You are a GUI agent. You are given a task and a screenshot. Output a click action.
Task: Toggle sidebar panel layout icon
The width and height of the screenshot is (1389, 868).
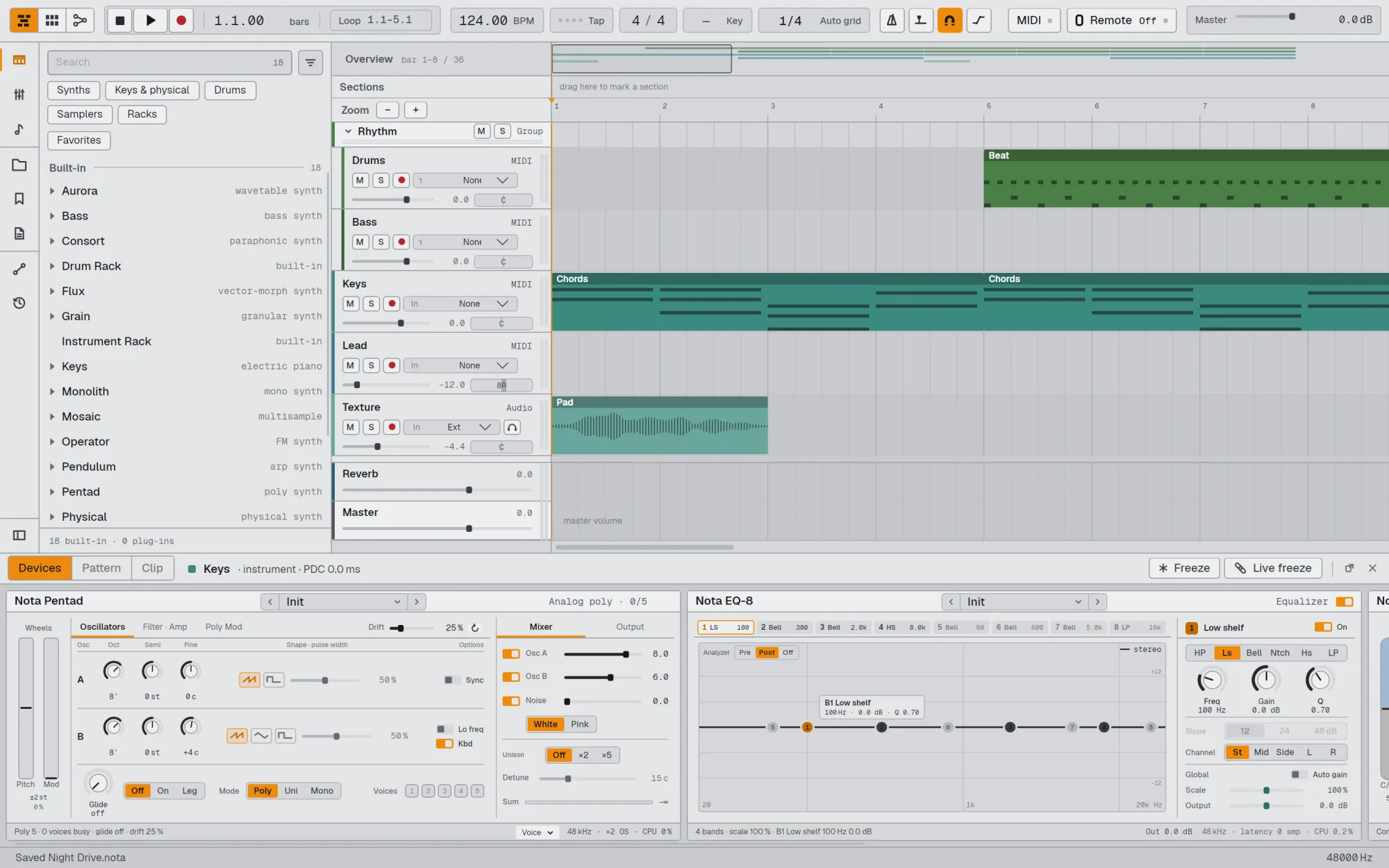pos(19,535)
